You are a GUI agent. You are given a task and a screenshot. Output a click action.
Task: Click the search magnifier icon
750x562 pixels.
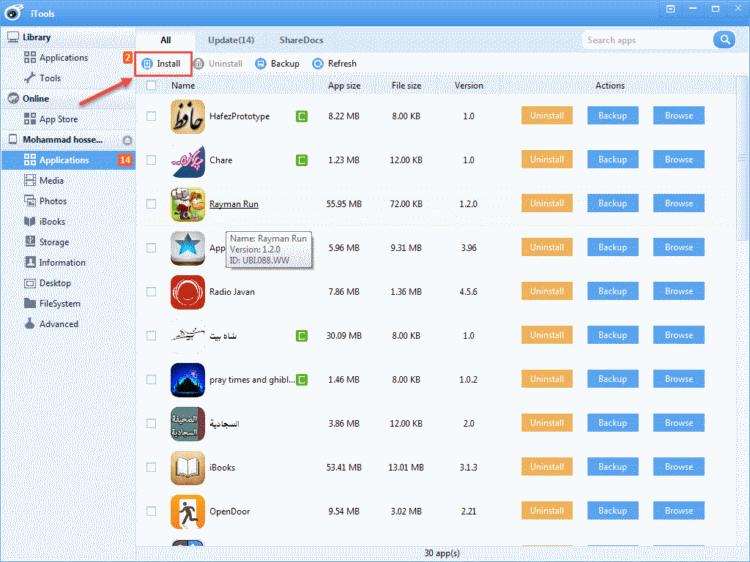click(x=723, y=40)
